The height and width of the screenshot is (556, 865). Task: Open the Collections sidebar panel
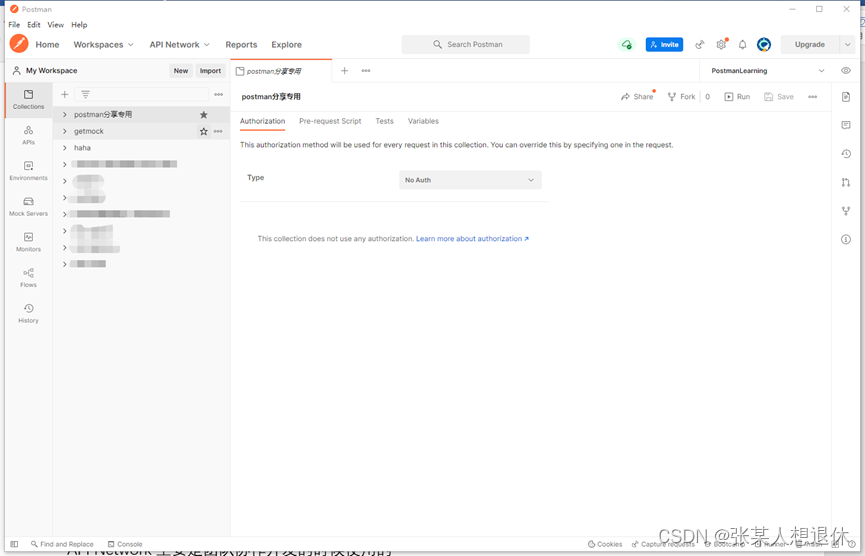[29, 100]
